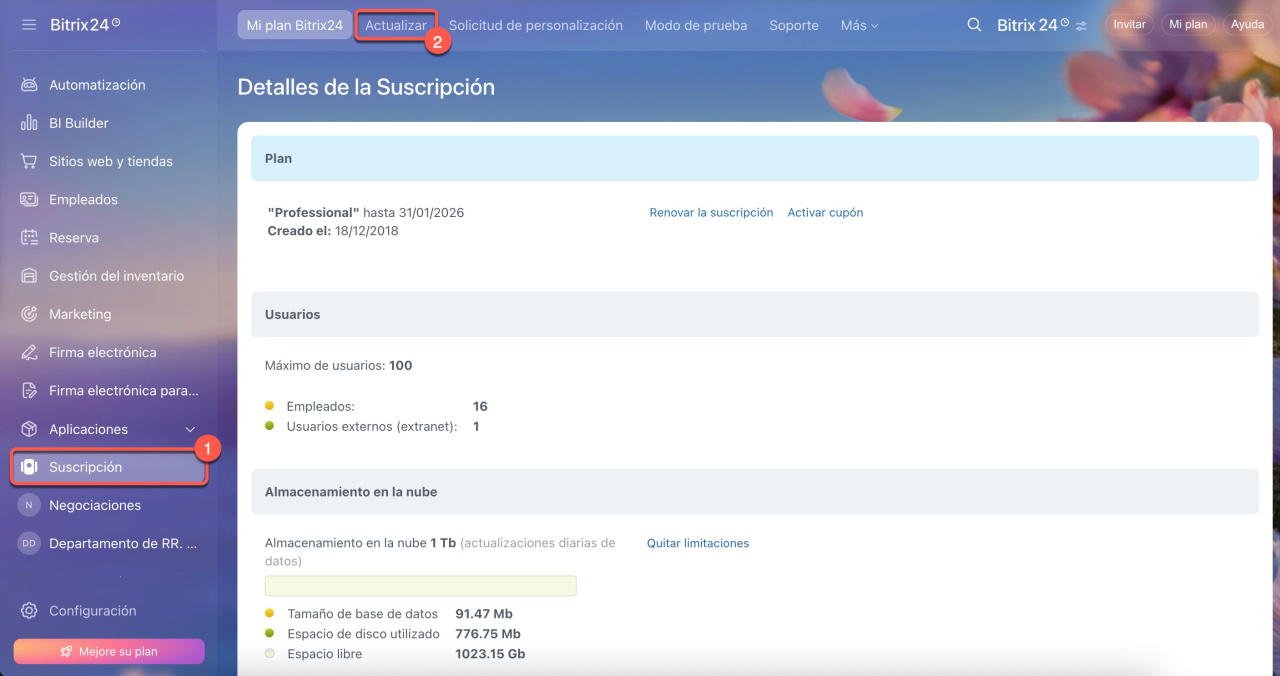Click Quitar limitaciones link

pyautogui.click(x=698, y=543)
